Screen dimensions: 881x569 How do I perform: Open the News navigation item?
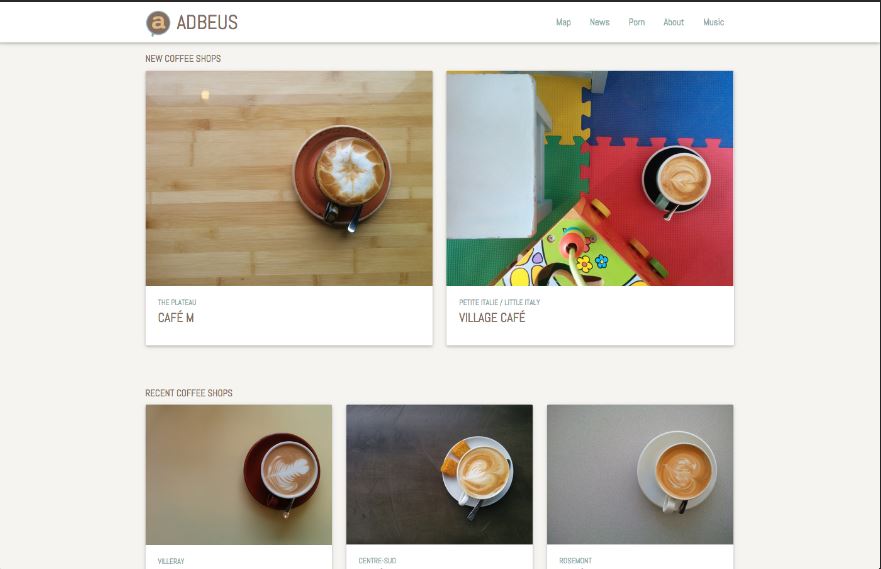coord(600,22)
